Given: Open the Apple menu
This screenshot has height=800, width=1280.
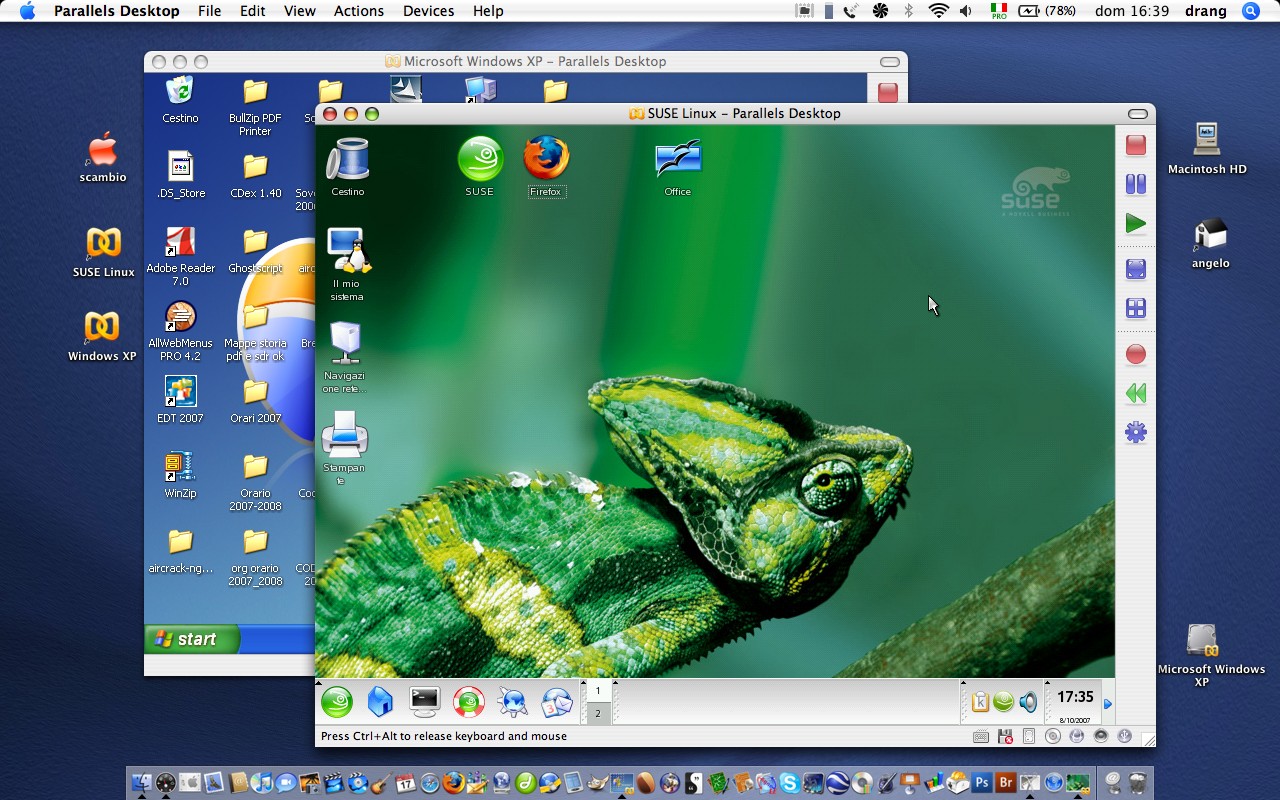Looking at the screenshot, I should pyautogui.click(x=27, y=11).
